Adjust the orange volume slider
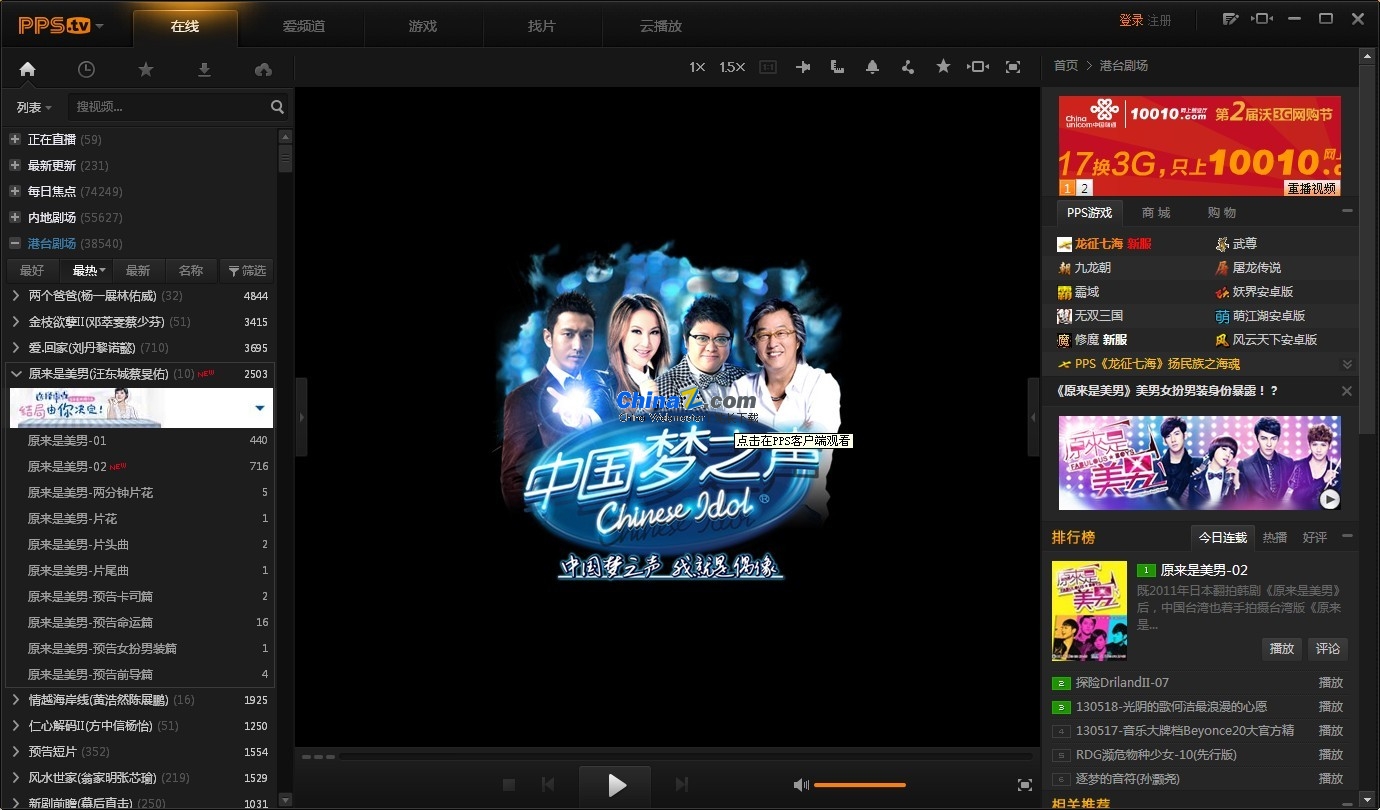The image size is (1380, 810). 860,785
